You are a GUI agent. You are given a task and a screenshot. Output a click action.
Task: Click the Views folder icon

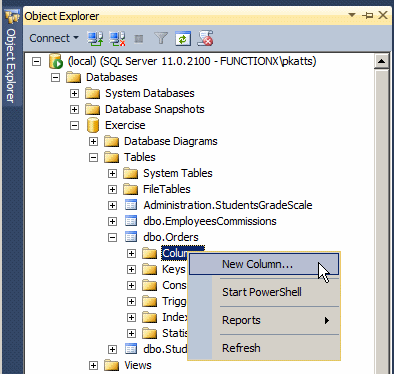pos(112,365)
